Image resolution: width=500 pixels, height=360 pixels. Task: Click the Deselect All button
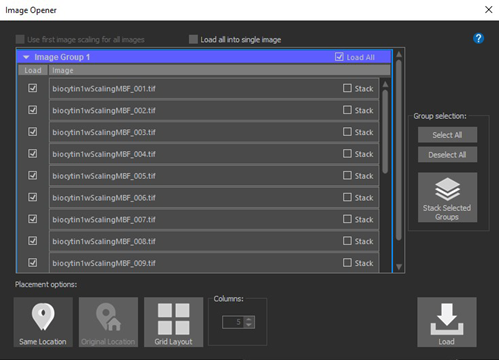[447, 155]
